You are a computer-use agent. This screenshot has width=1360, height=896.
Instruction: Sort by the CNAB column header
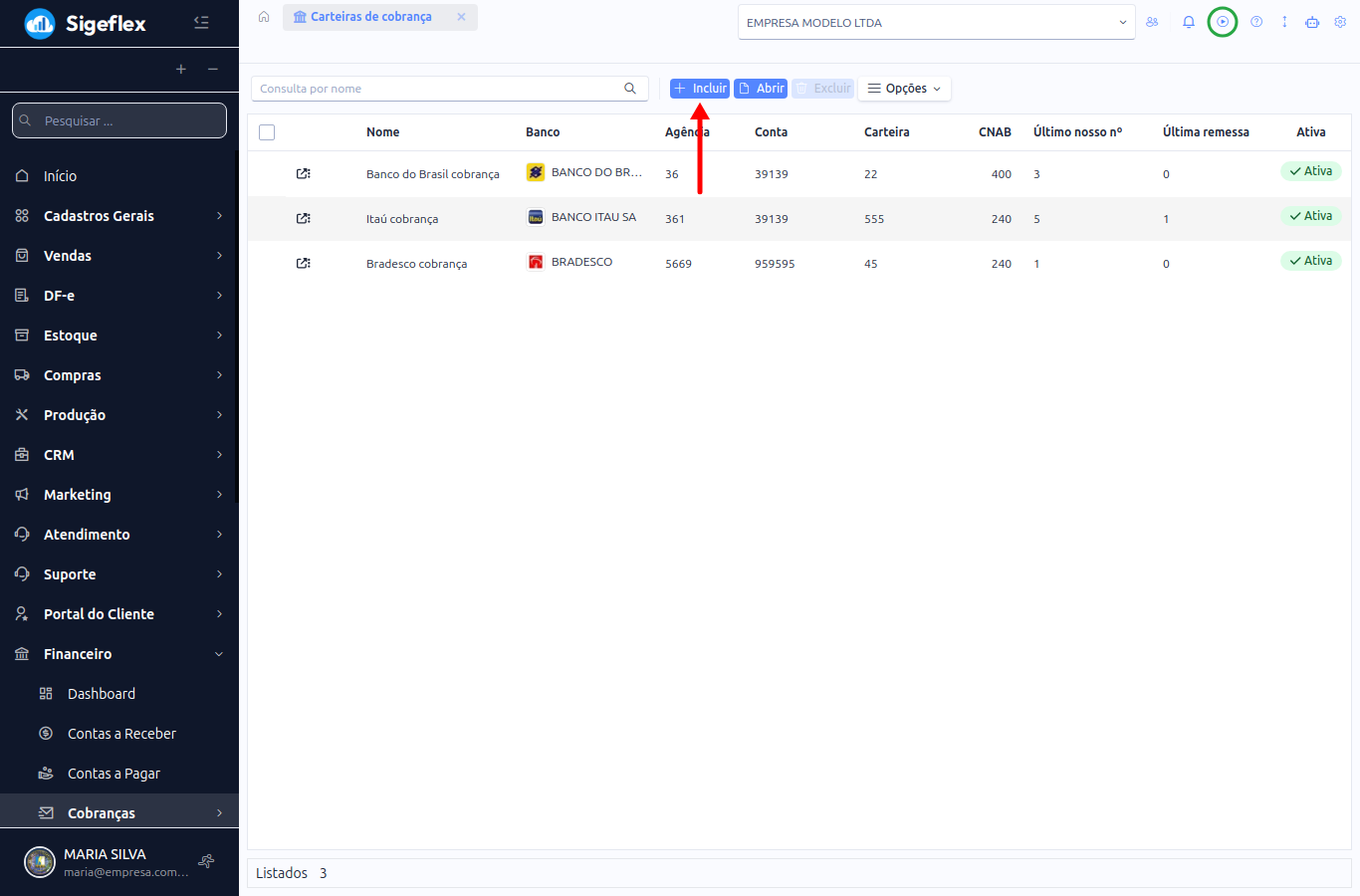click(x=995, y=132)
